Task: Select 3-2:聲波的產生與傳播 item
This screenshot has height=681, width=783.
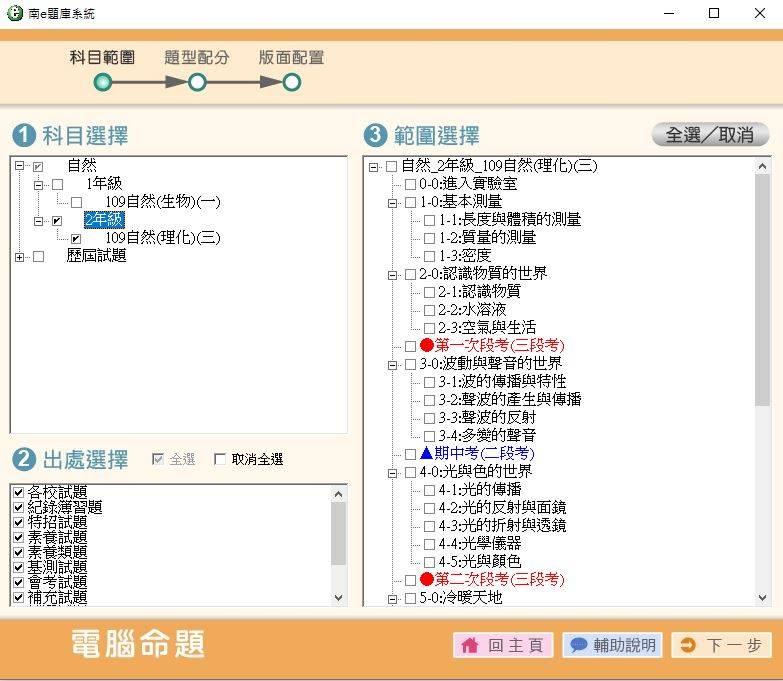Action: 510,399
